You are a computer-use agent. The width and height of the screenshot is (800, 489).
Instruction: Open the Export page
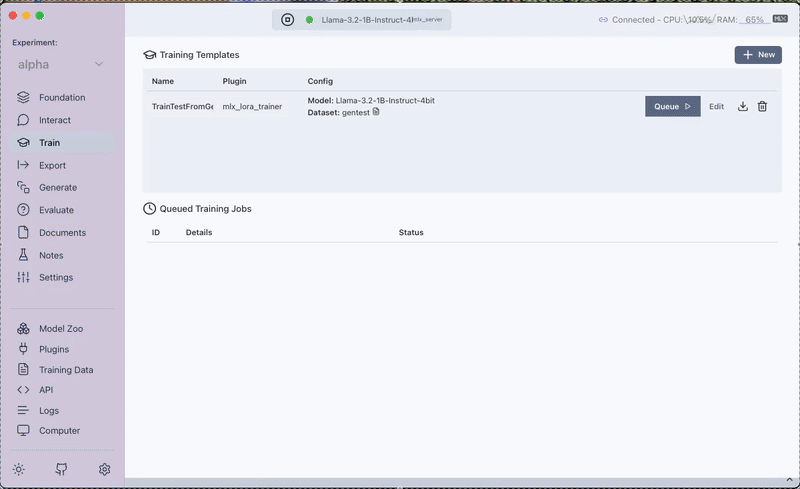click(x=52, y=165)
